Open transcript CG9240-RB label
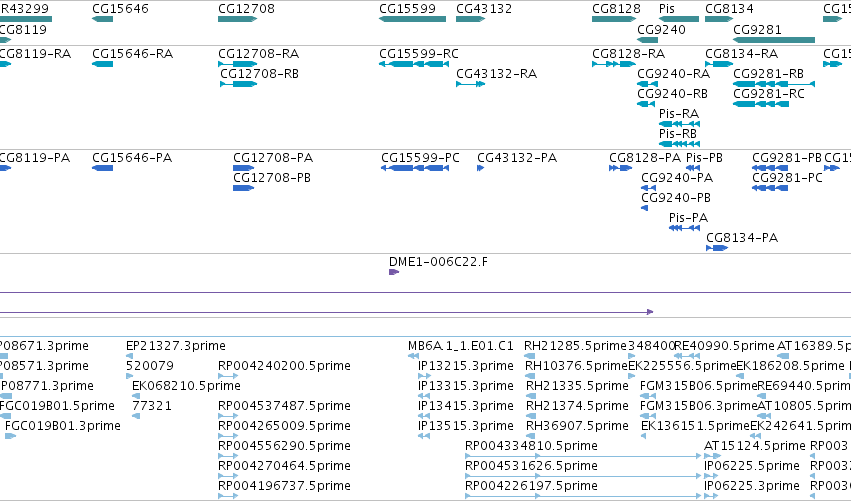Screen dimensions: 851x501 pos(672,93)
